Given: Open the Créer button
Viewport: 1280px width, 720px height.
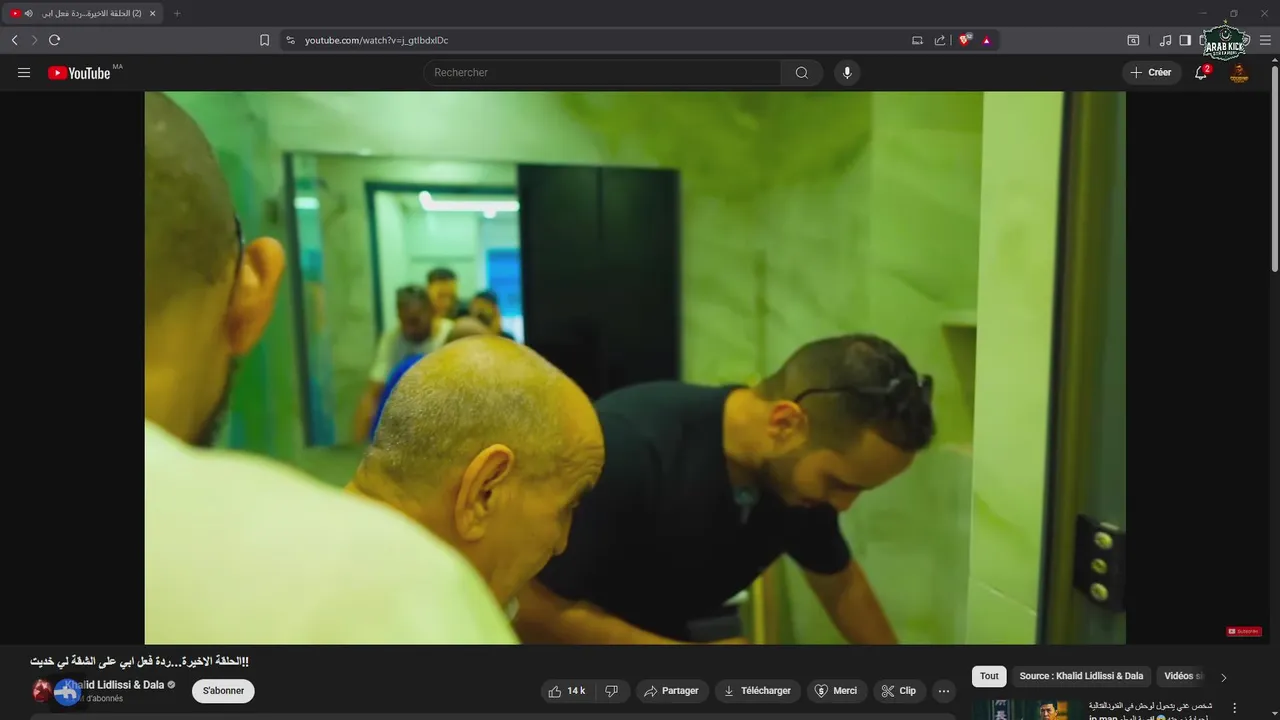Looking at the screenshot, I should pyautogui.click(x=1151, y=73).
